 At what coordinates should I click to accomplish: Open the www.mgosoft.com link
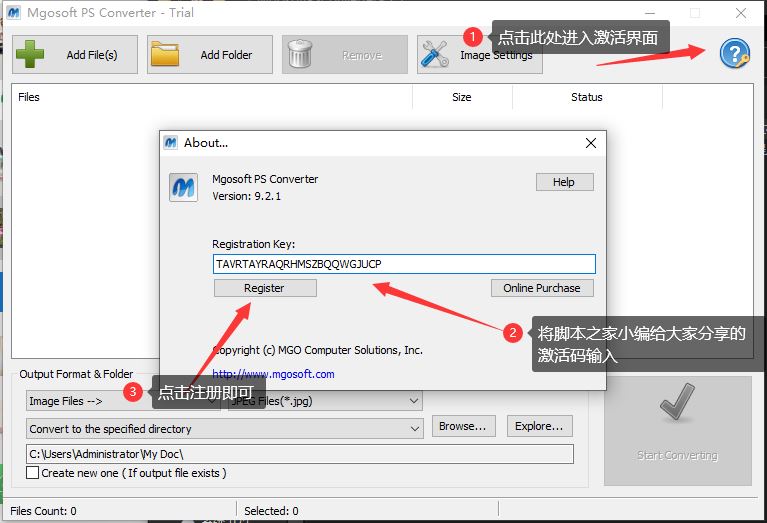coord(273,374)
